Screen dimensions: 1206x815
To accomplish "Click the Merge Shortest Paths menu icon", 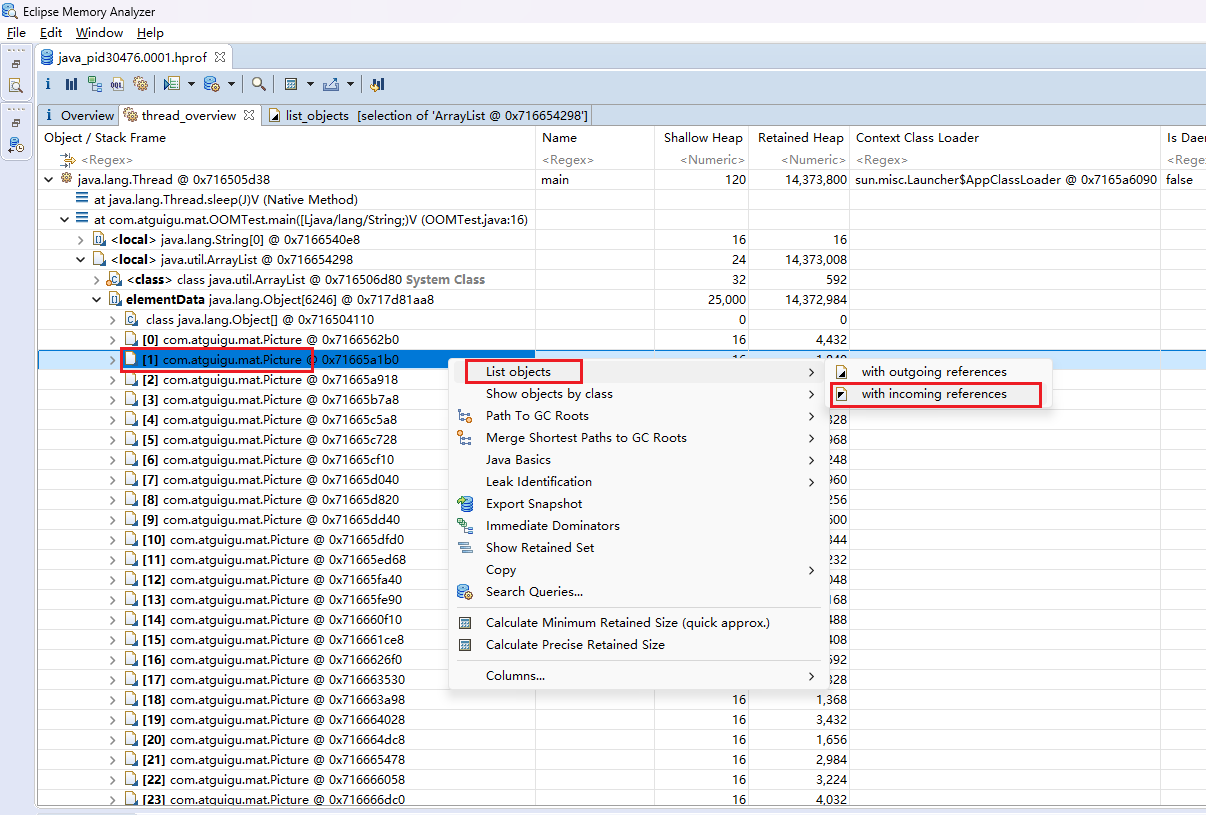I will tap(465, 438).
